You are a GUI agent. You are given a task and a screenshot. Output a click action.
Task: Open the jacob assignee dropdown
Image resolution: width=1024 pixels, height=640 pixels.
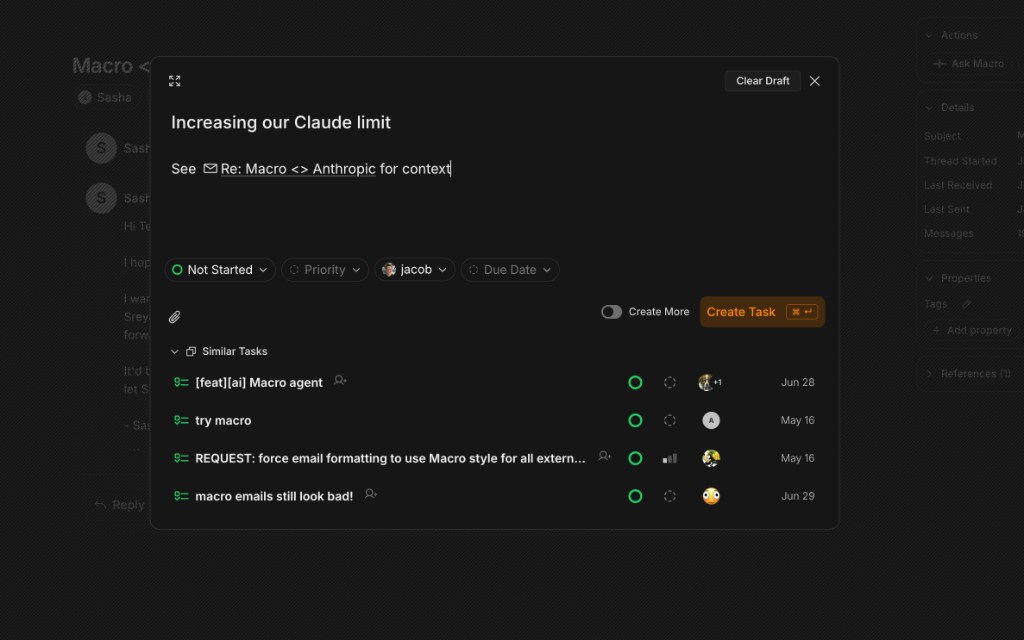[x=415, y=270]
